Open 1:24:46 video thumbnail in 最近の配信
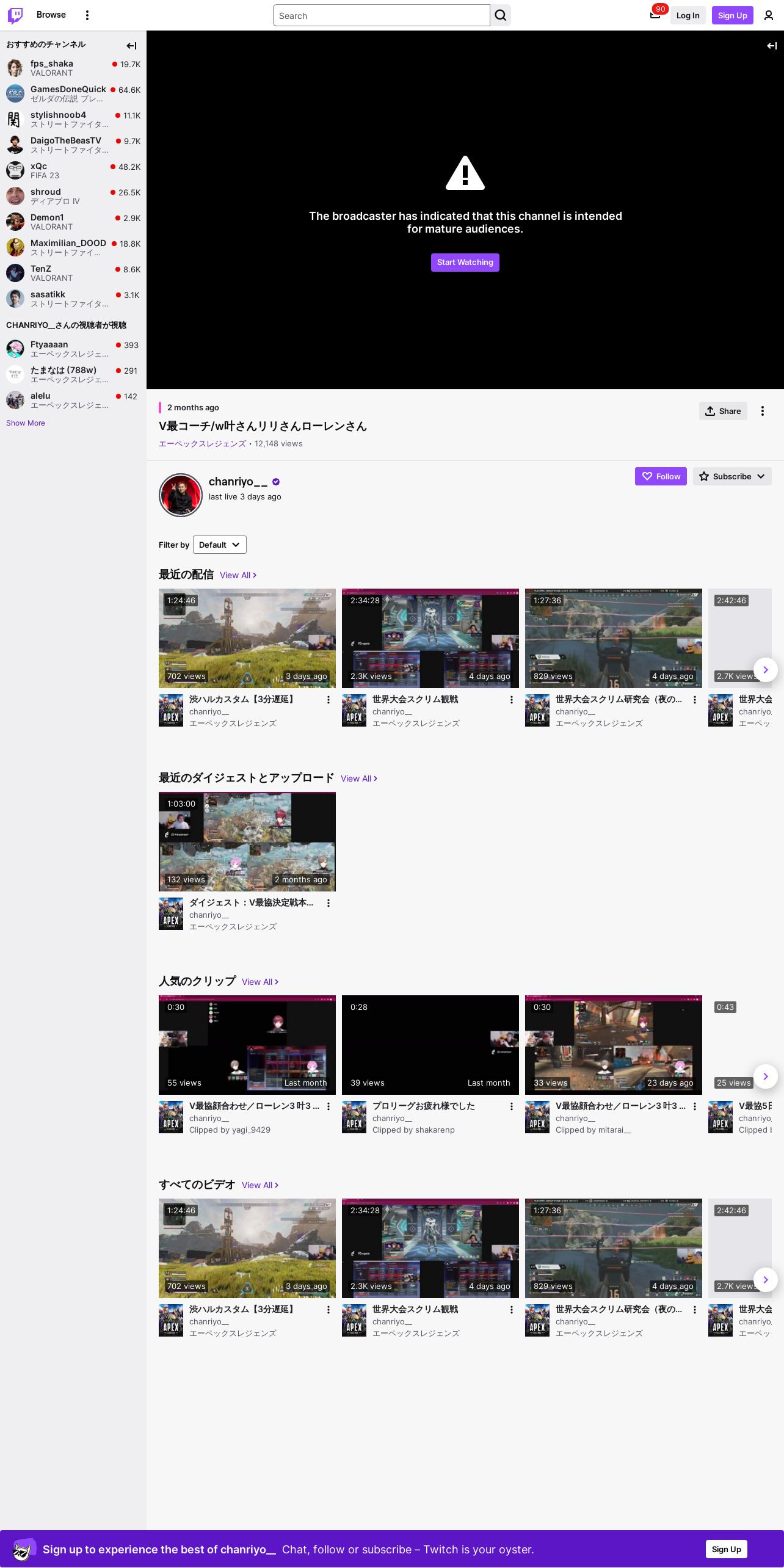 pyautogui.click(x=247, y=638)
